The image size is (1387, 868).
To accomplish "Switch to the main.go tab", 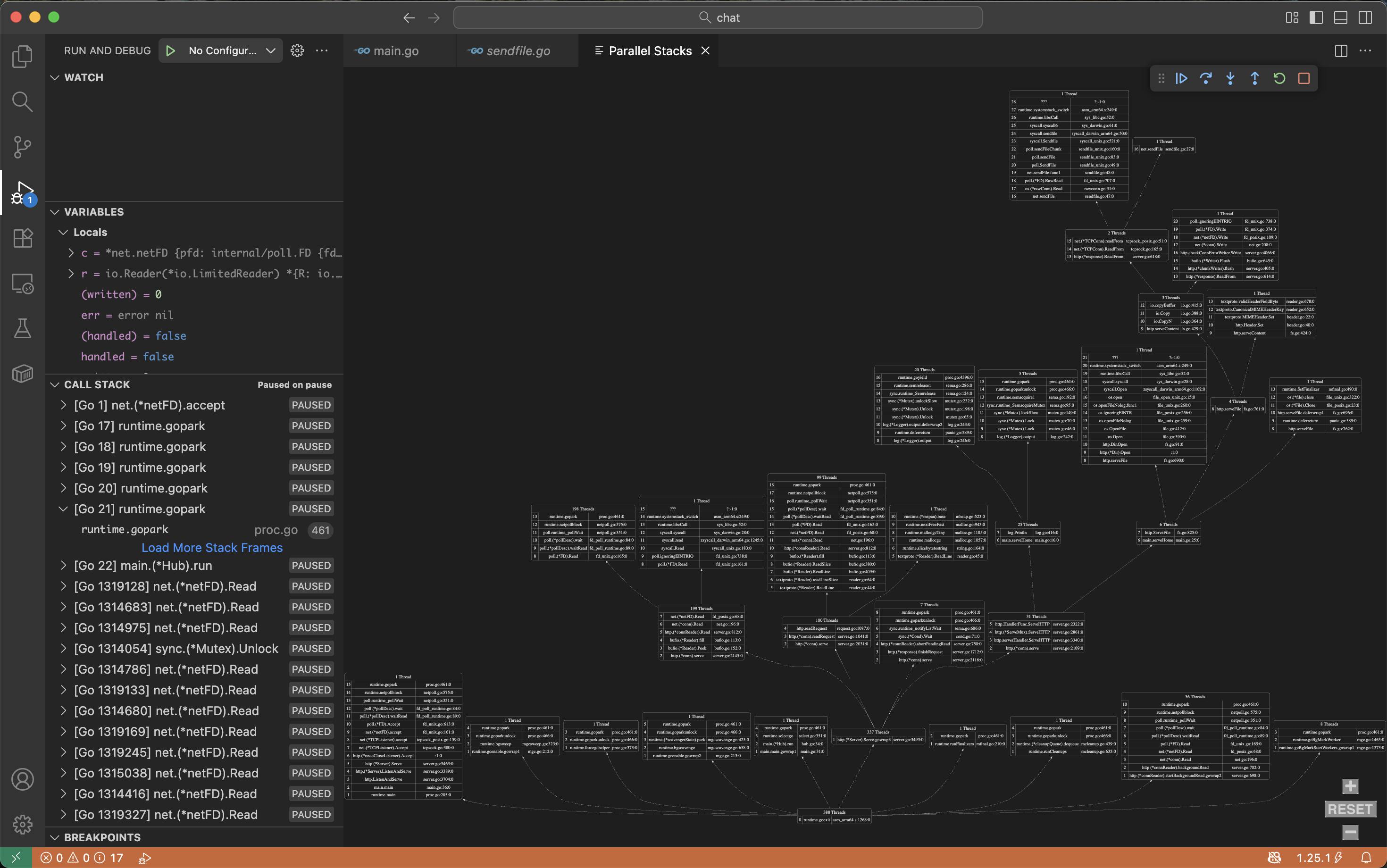I will click(395, 50).
